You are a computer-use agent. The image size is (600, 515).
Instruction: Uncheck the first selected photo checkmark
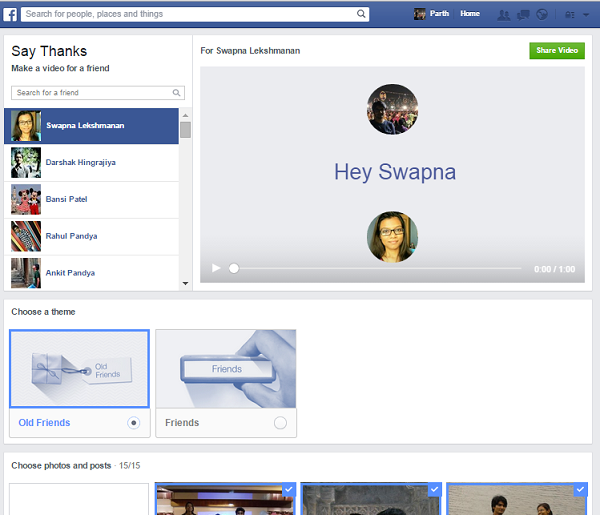[289, 489]
